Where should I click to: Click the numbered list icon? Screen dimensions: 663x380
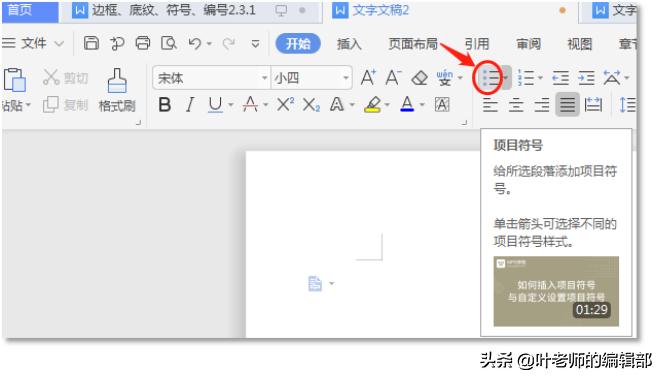pyautogui.click(x=526, y=78)
